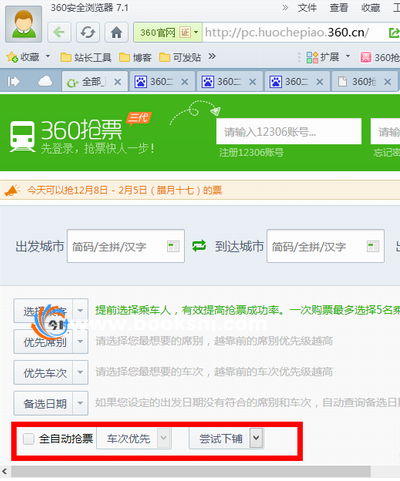This screenshot has width=400, height=481.
Task: Open the 查看 menu
Action: [x=339, y=7]
